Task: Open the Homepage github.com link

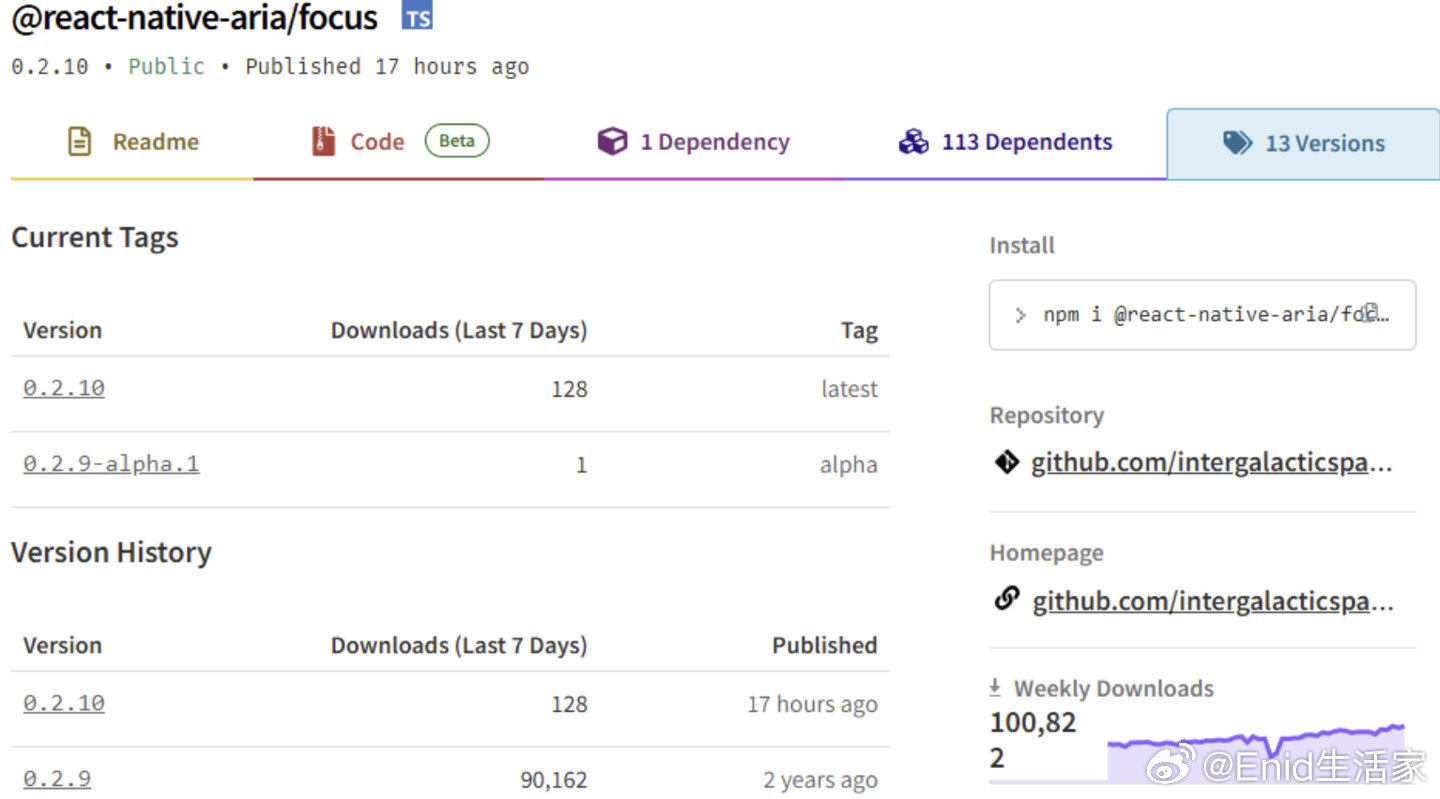Action: tap(1212, 601)
